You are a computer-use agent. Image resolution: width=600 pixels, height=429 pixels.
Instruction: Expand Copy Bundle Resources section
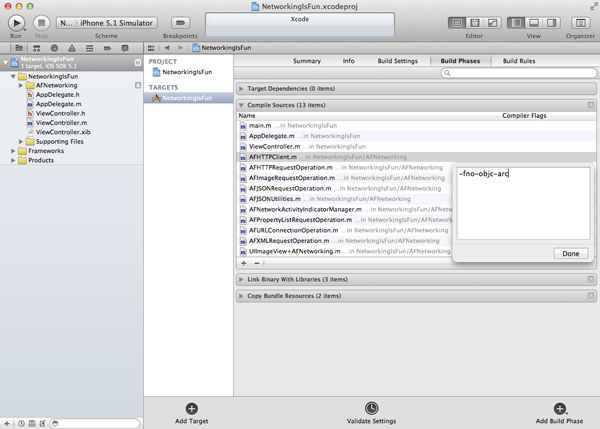pyautogui.click(x=241, y=296)
